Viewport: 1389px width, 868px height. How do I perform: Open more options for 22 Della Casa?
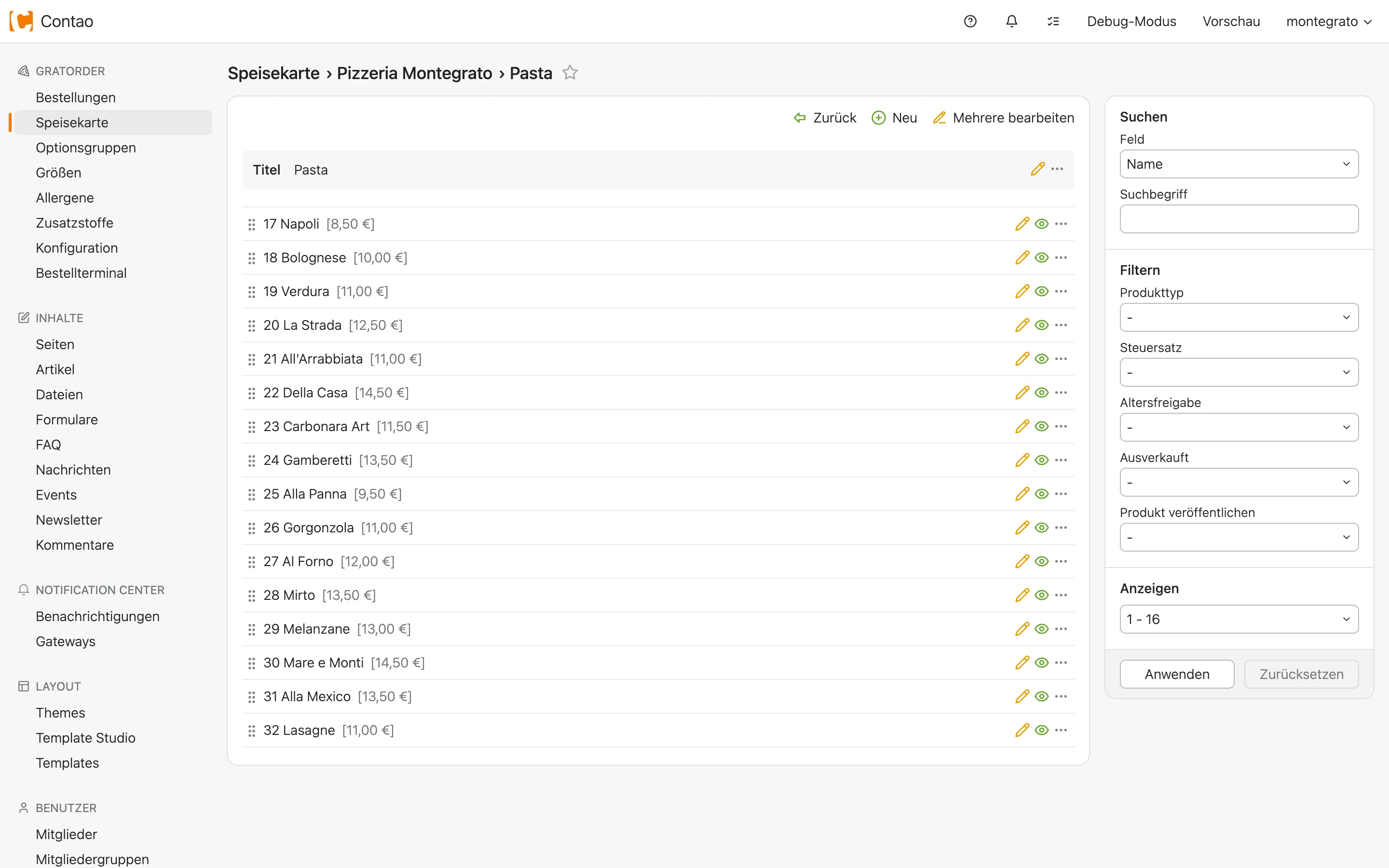[1061, 393]
